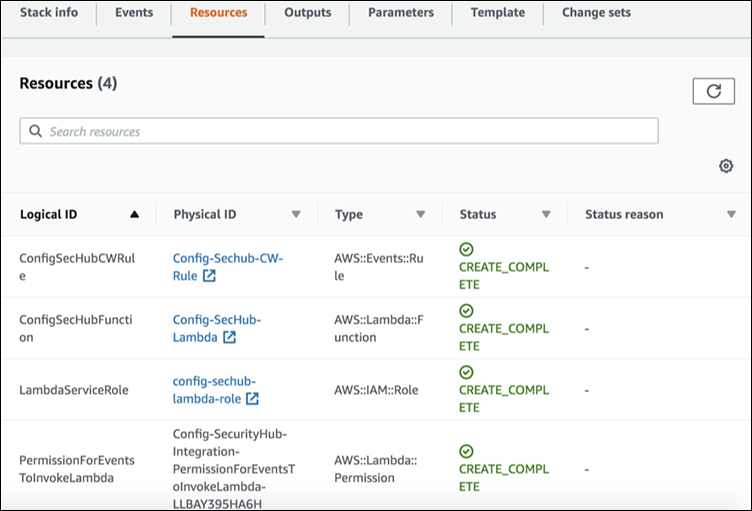This screenshot has width=752, height=511.
Task: Open the config-sechub-lambda-role link
Action: point(214,390)
